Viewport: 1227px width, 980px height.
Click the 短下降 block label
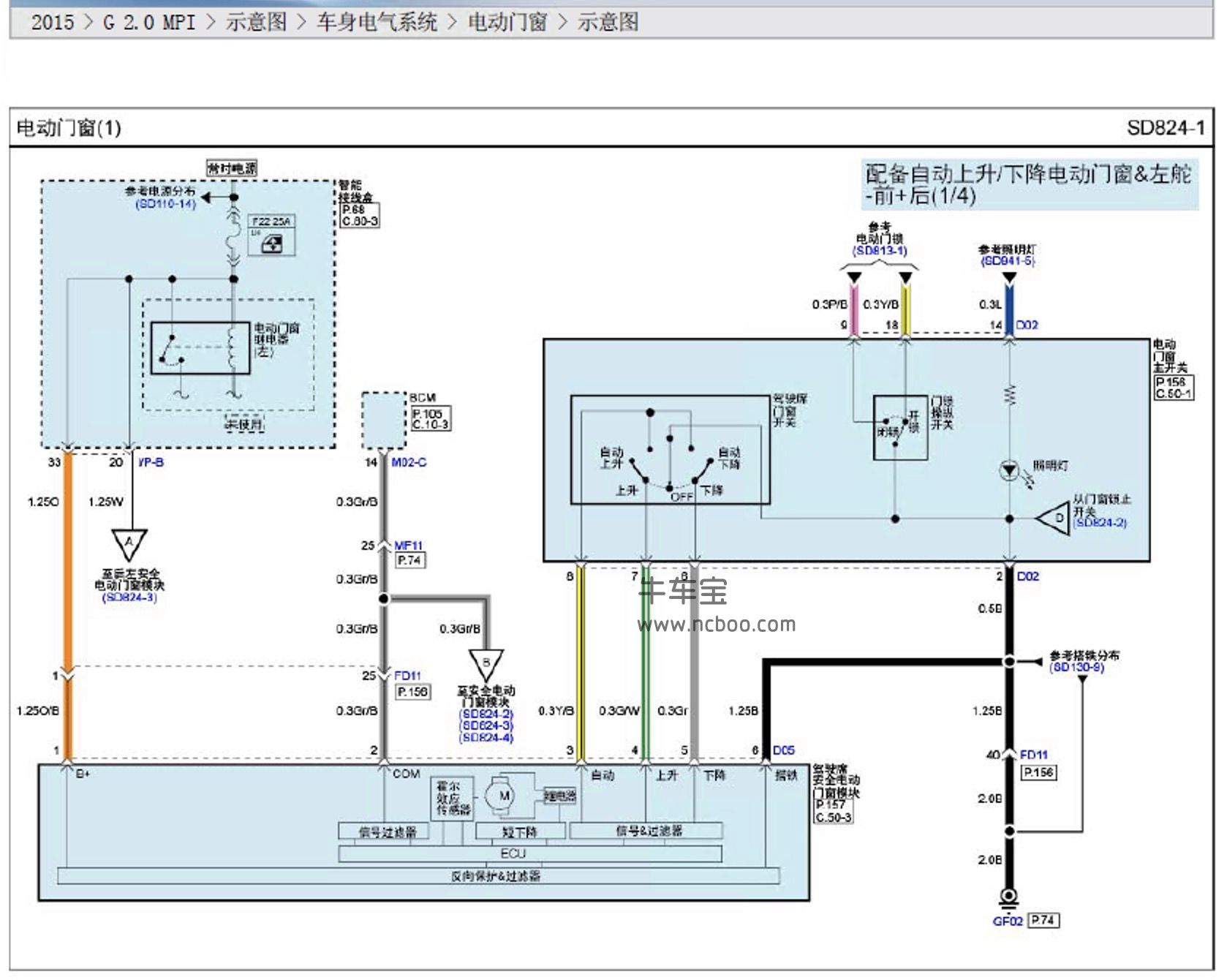click(x=520, y=832)
